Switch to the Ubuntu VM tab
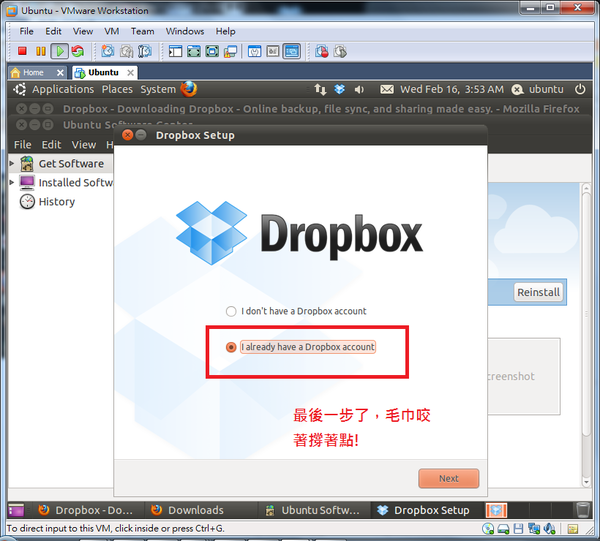Screen dimensions: 600x541 [x=103, y=72]
